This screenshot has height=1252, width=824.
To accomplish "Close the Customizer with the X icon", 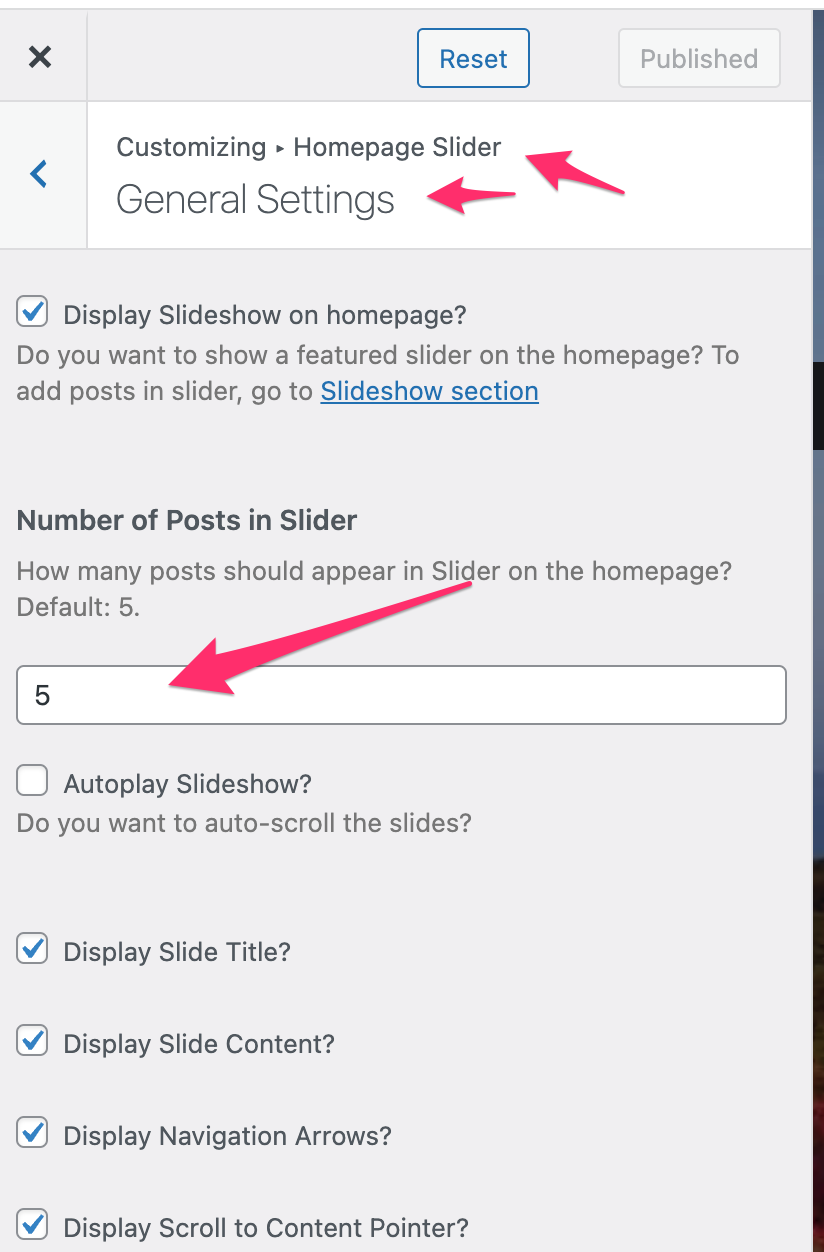I will (40, 58).
